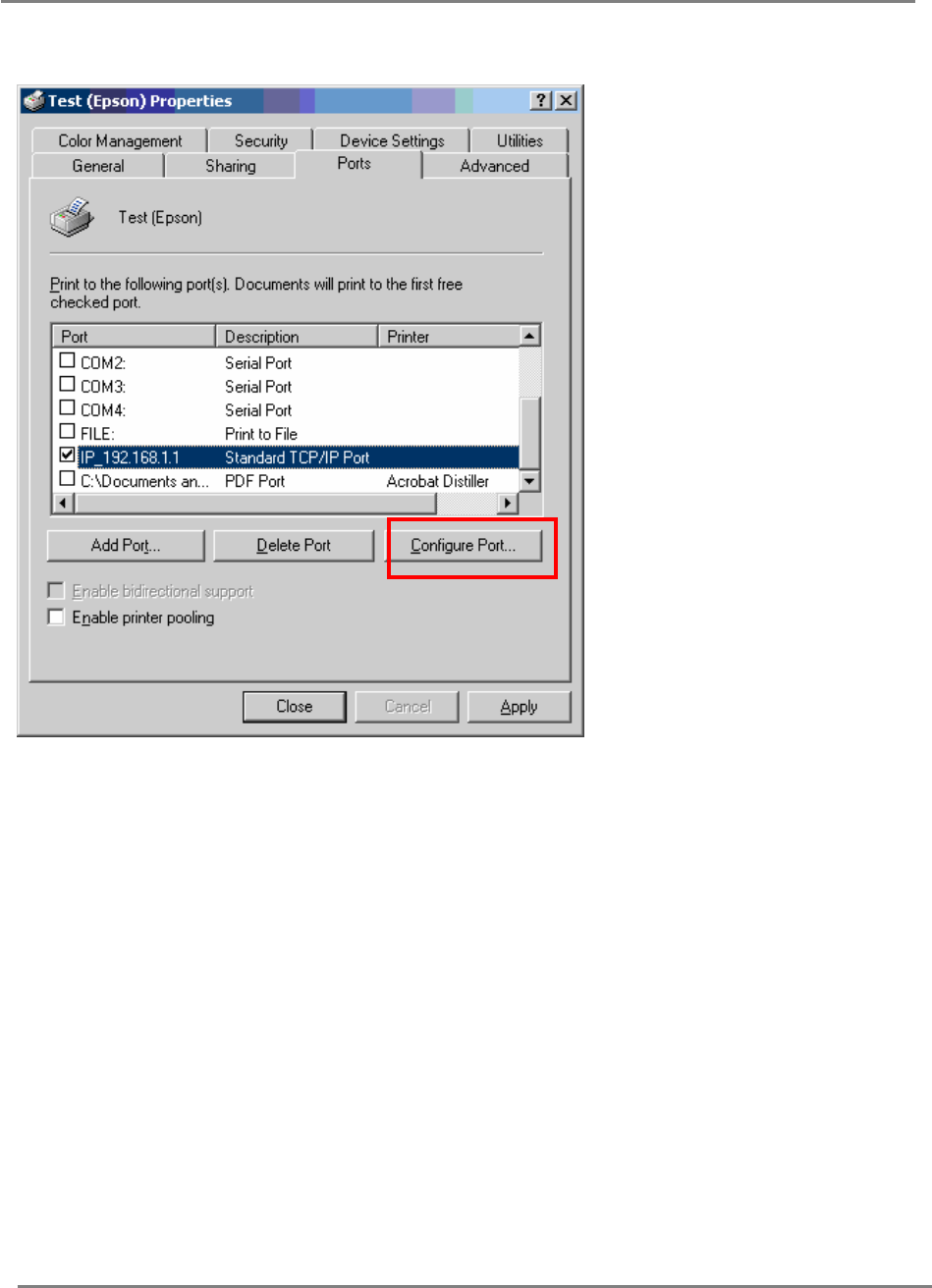Image resolution: width=932 pixels, height=1288 pixels.
Task: Switch to the Advanced tab
Action: click(x=495, y=166)
